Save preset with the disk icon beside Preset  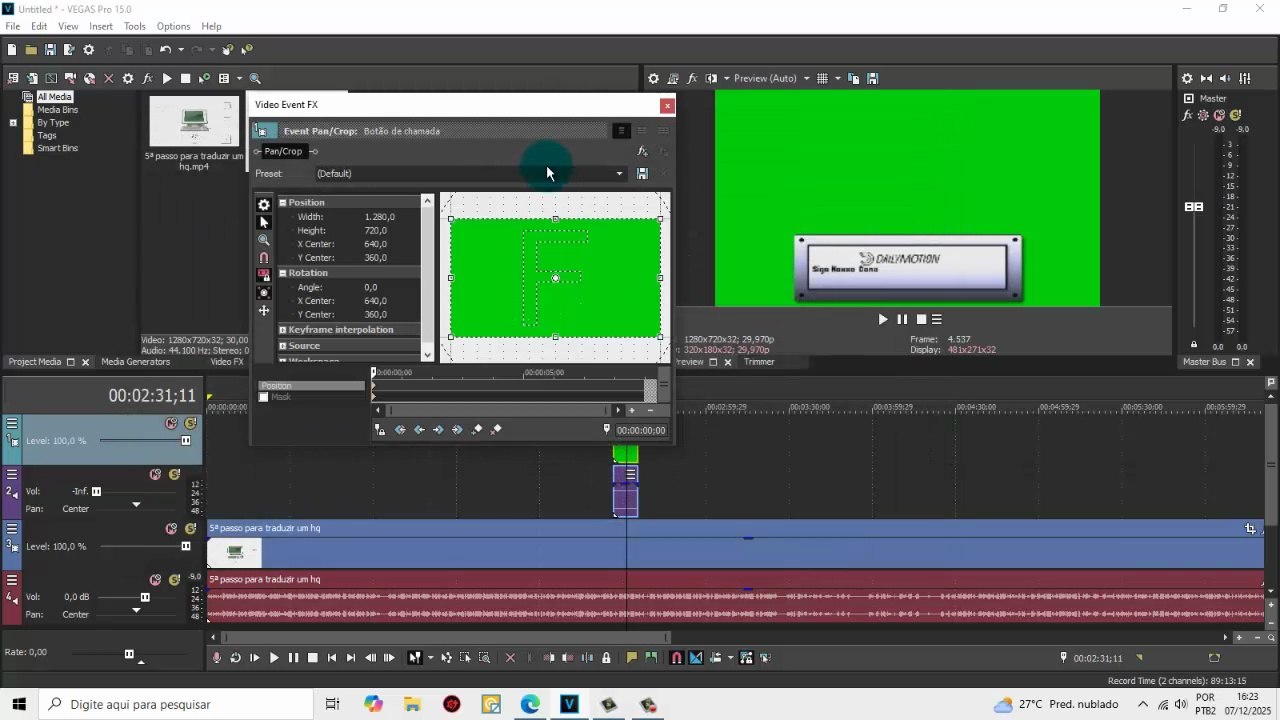642,174
